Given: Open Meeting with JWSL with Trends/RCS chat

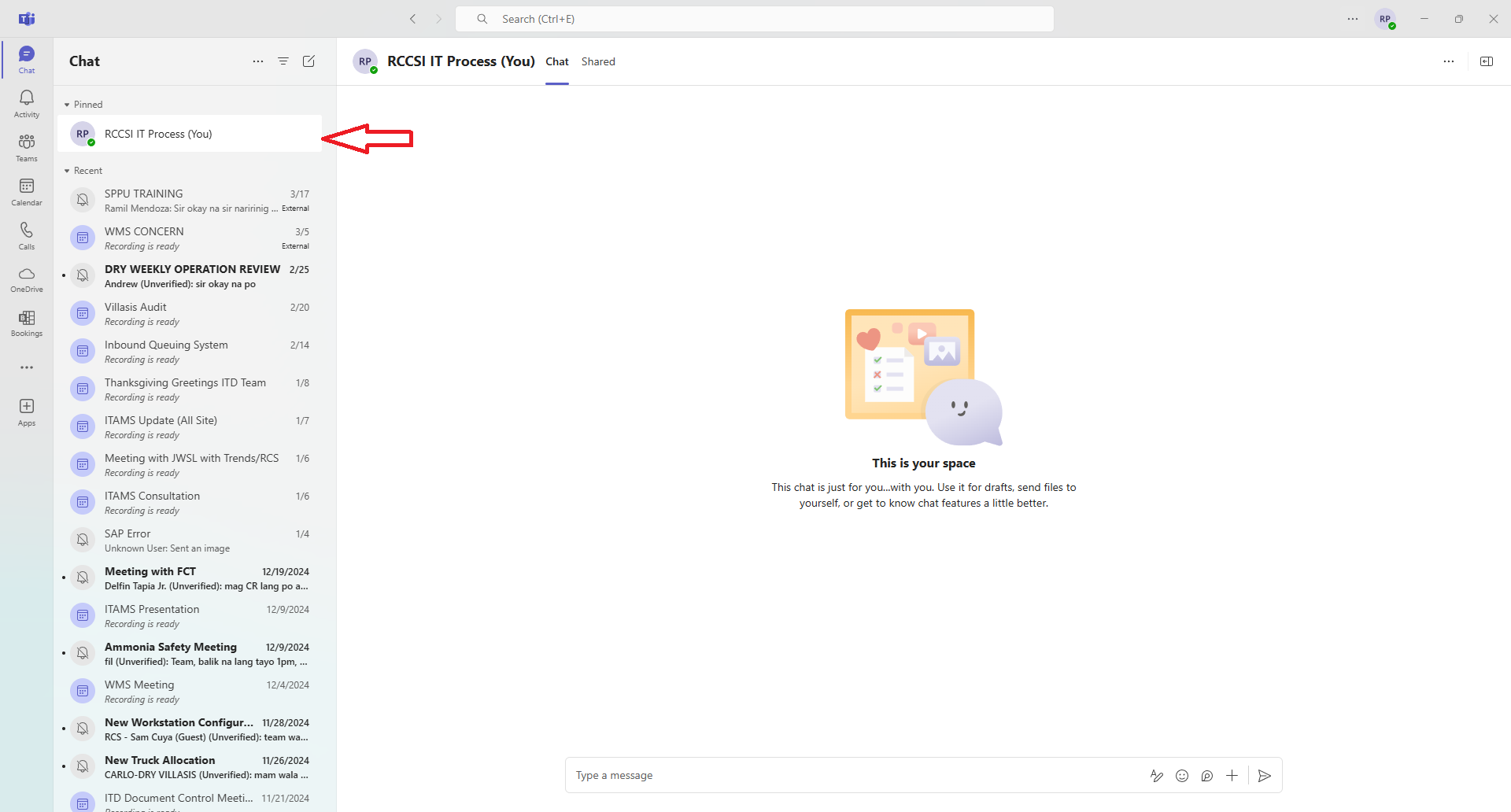Looking at the screenshot, I should point(190,464).
